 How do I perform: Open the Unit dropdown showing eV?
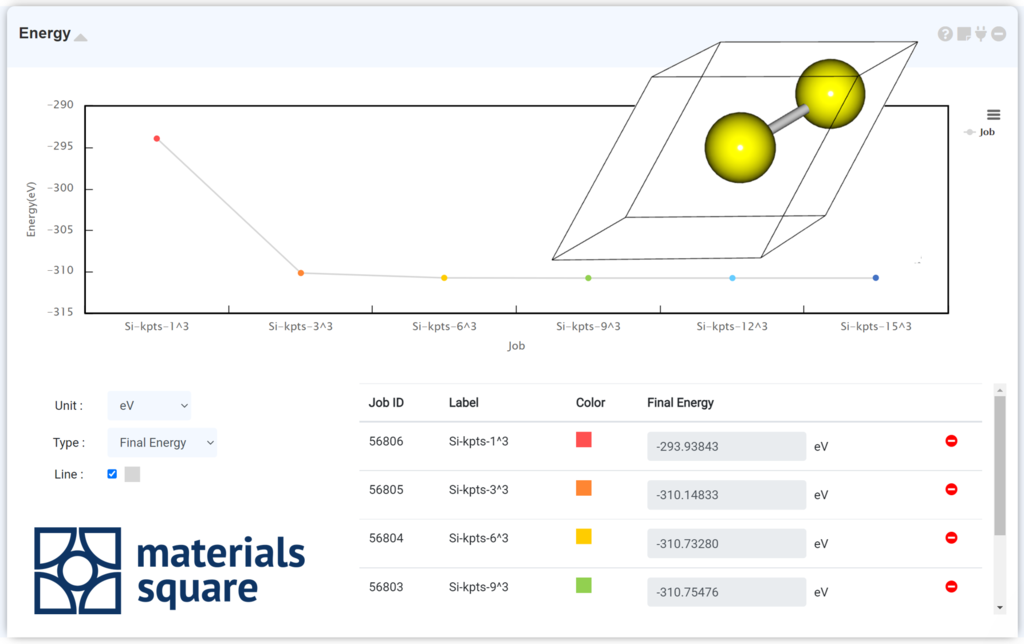coord(149,405)
